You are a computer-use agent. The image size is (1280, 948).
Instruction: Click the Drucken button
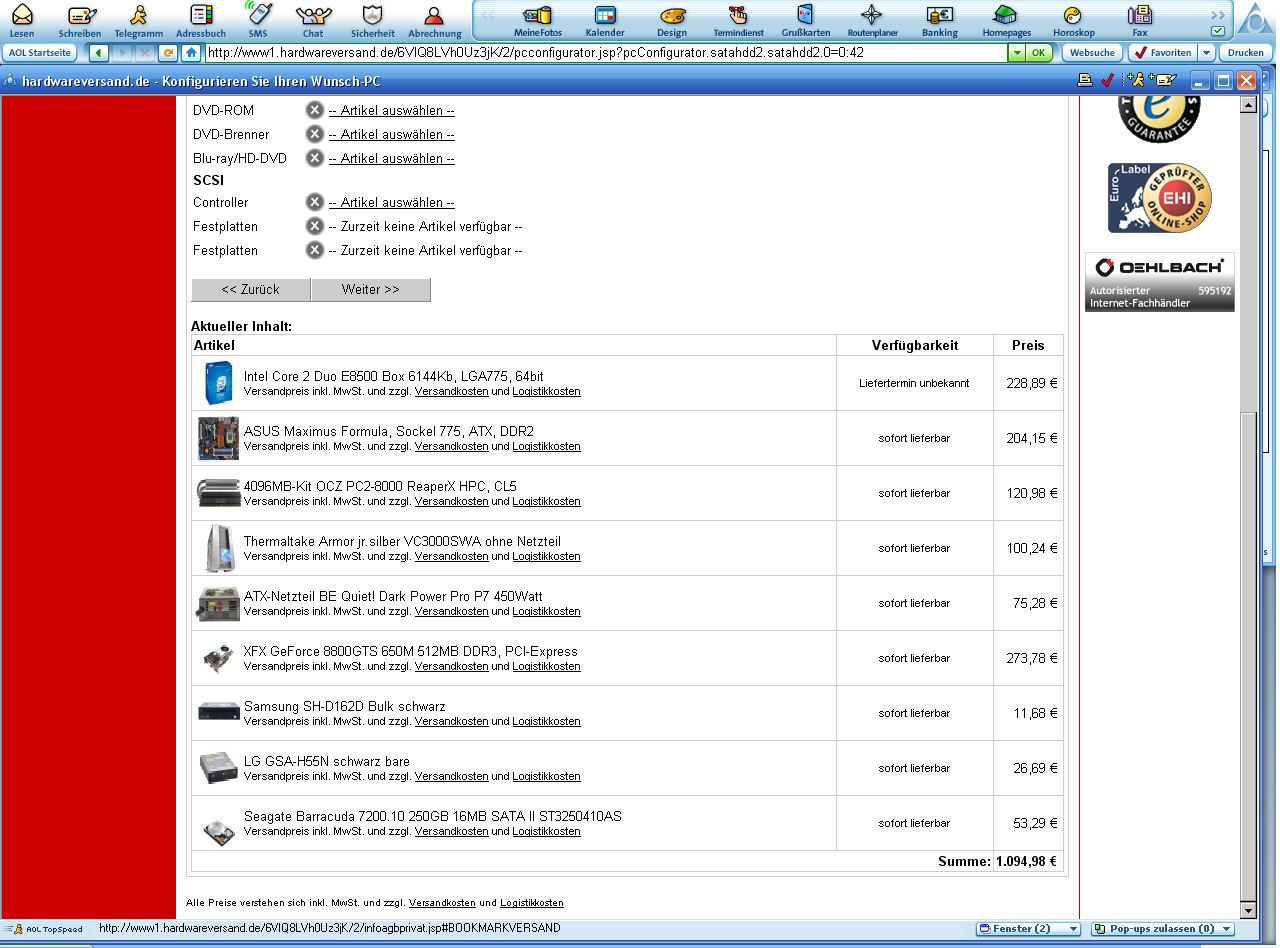(x=1245, y=53)
